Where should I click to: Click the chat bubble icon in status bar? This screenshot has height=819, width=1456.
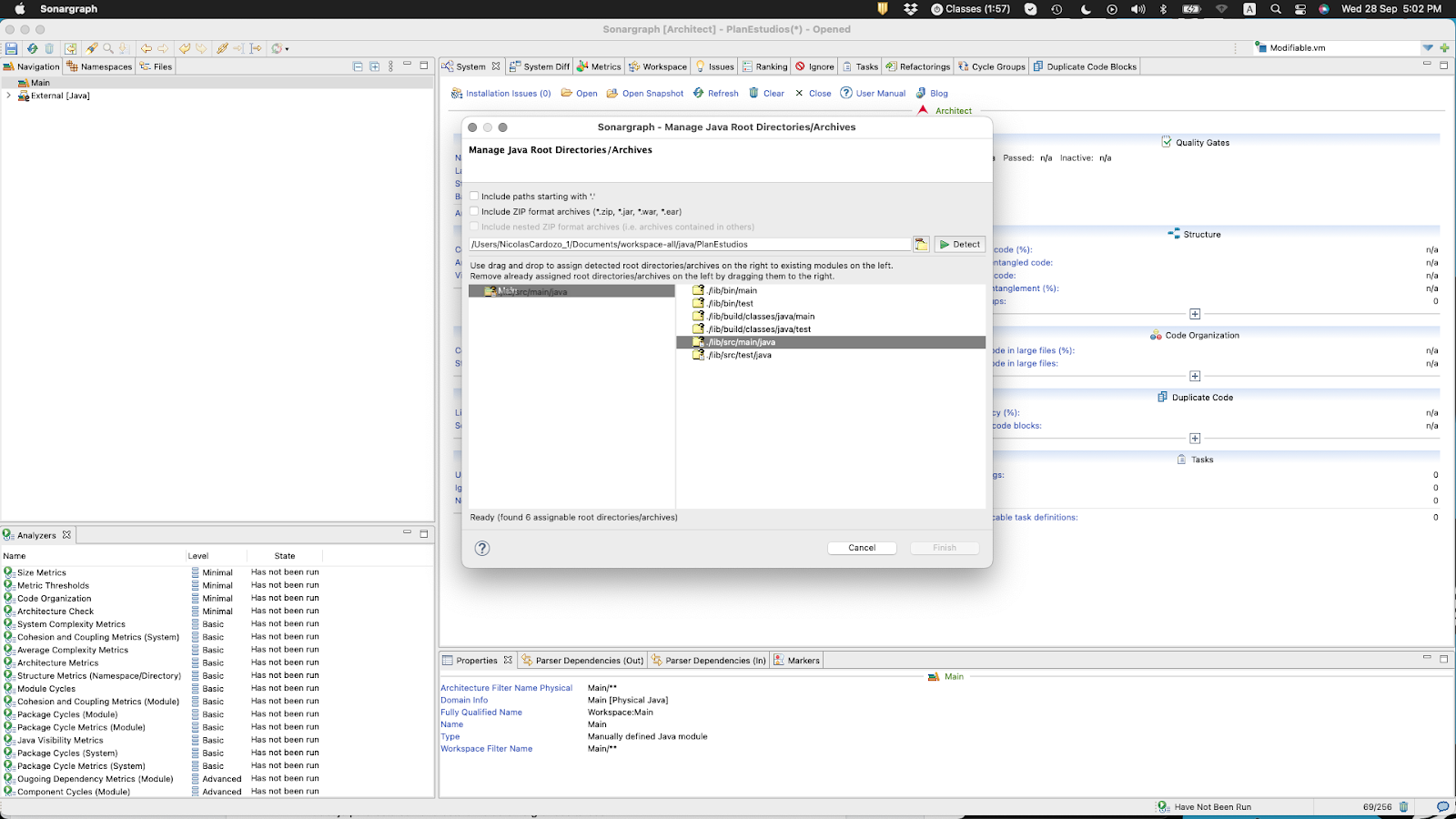1442,806
